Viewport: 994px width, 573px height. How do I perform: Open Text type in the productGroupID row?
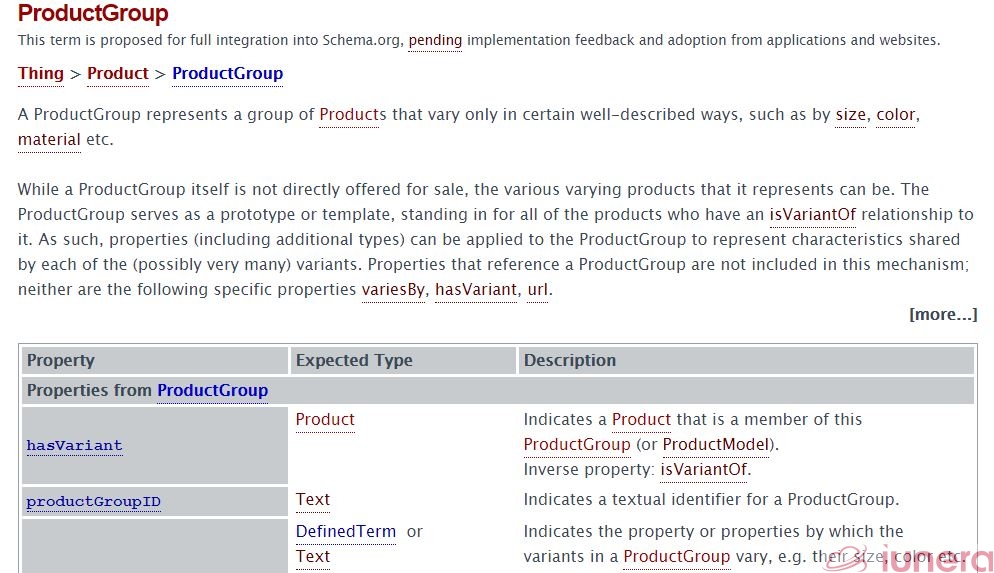[x=313, y=499]
